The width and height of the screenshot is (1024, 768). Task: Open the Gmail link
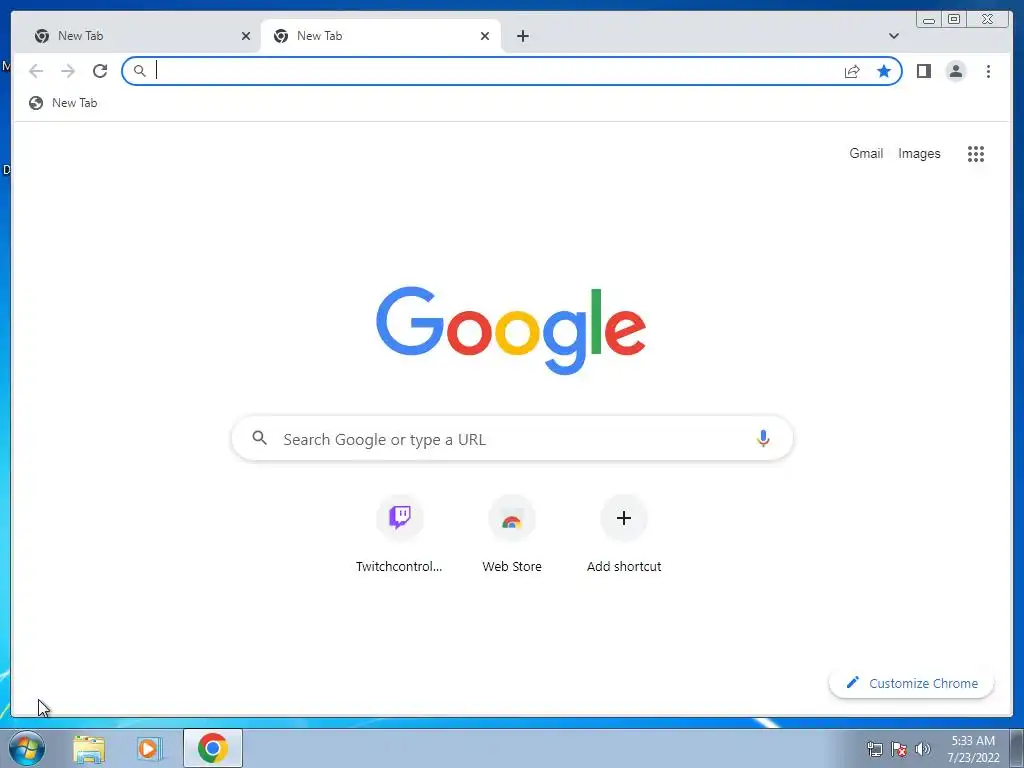coord(866,153)
